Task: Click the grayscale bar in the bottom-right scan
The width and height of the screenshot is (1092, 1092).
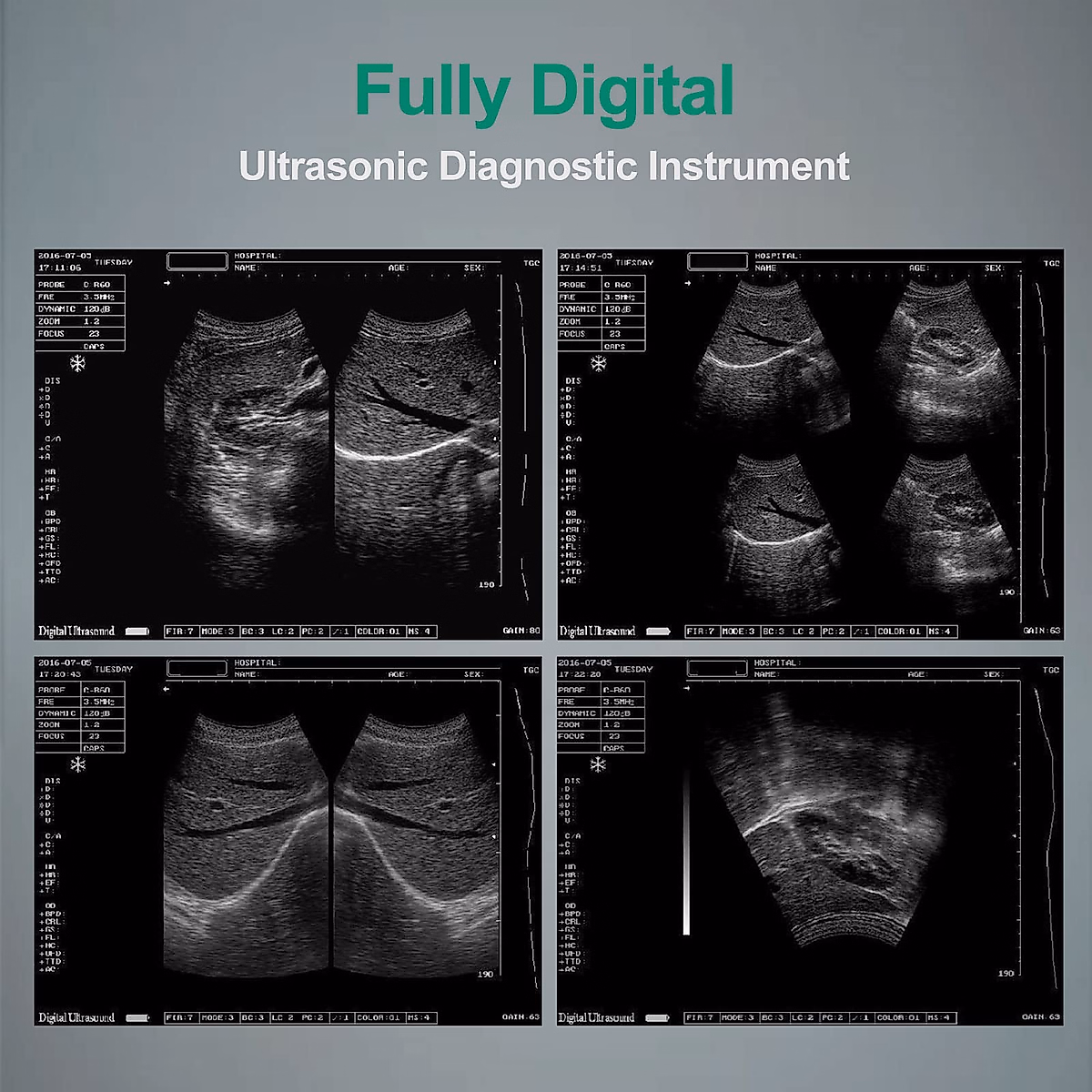Action: (686, 851)
